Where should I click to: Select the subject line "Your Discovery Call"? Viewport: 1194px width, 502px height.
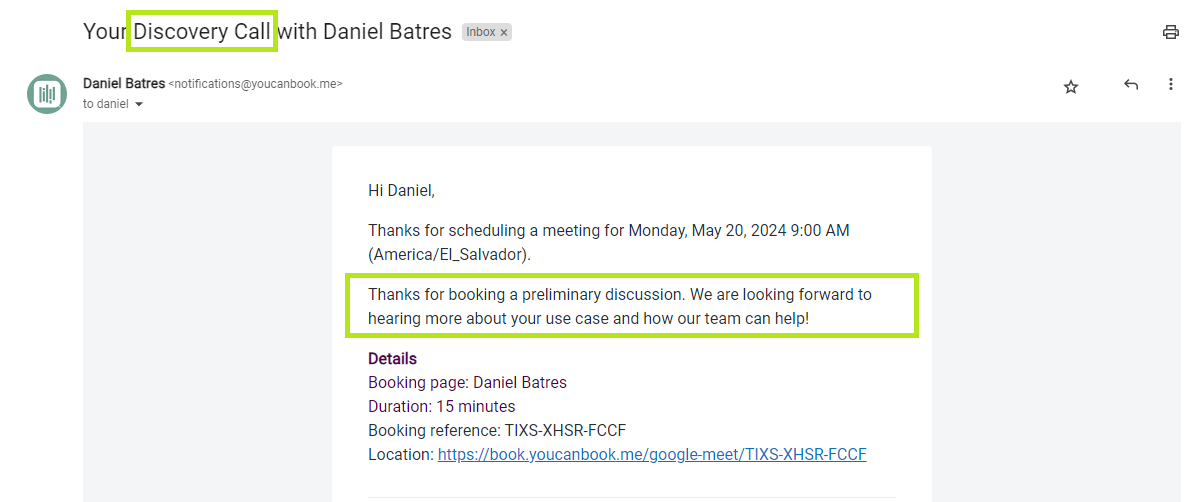coord(176,31)
